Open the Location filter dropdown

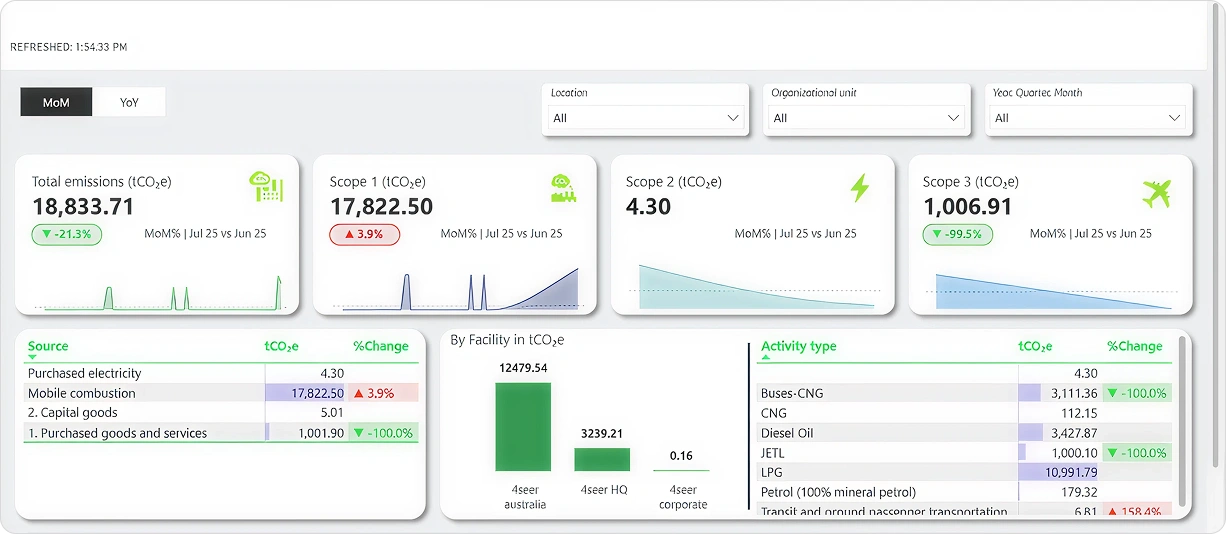tap(646, 118)
